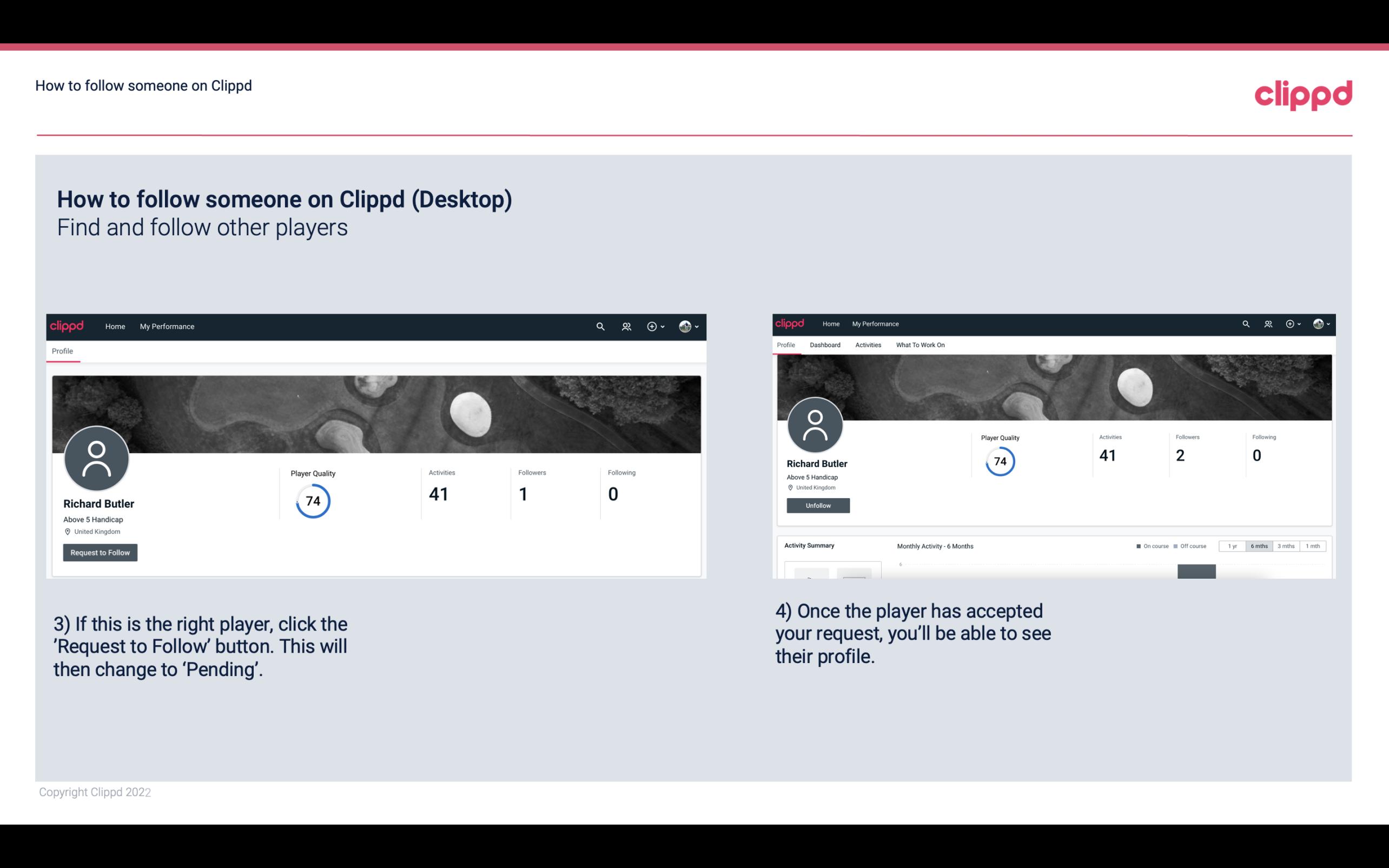Viewport: 1389px width, 868px height.
Task: Click the 'Request to Follow' button
Action: [x=100, y=552]
